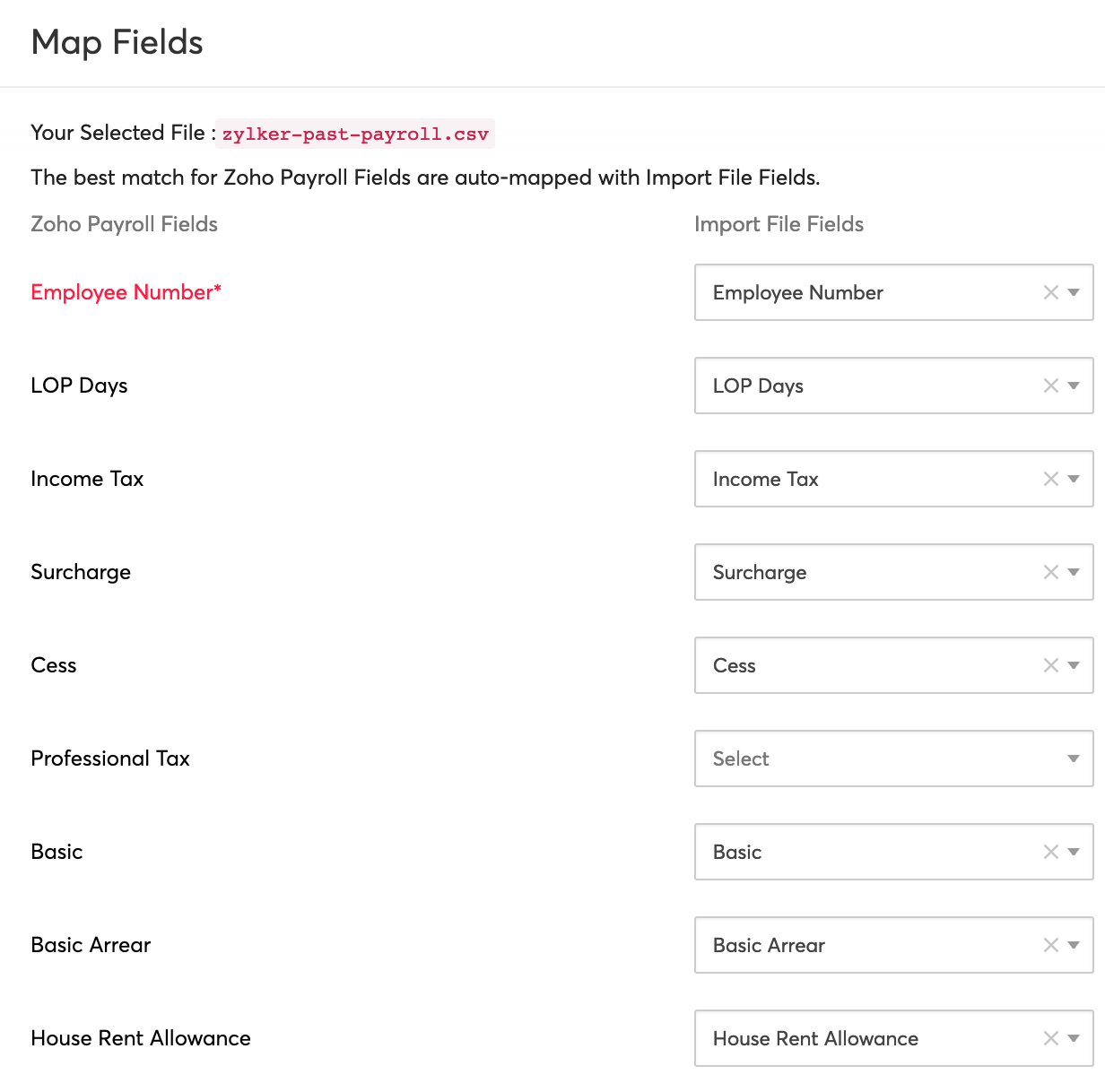Image resolution: width=1105 pixels, height=1092 pixels.
Task: Expand the Employee Number dropdown arrow
Action: 1073,292
